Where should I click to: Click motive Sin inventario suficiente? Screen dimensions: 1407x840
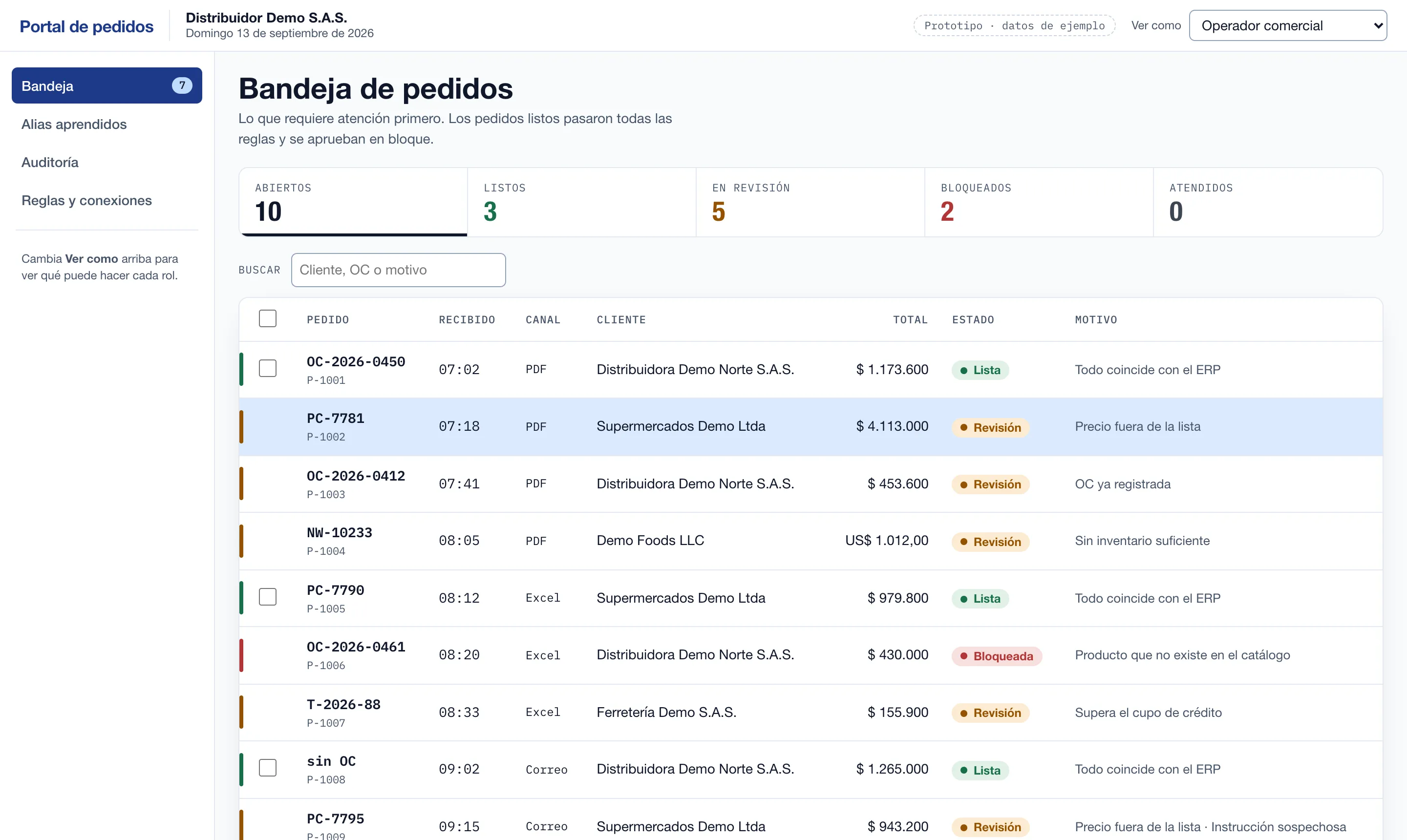(1142, 541)
